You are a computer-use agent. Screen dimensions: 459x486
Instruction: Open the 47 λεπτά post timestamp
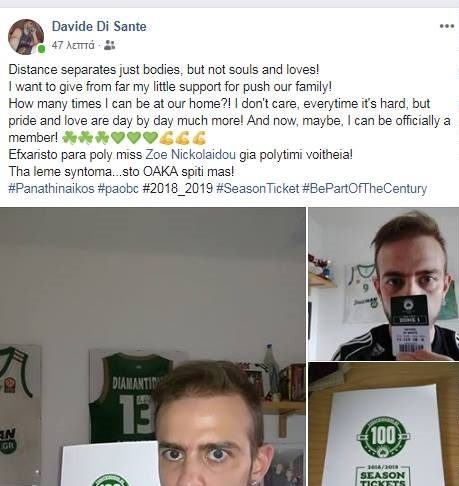tap(73, 45)
